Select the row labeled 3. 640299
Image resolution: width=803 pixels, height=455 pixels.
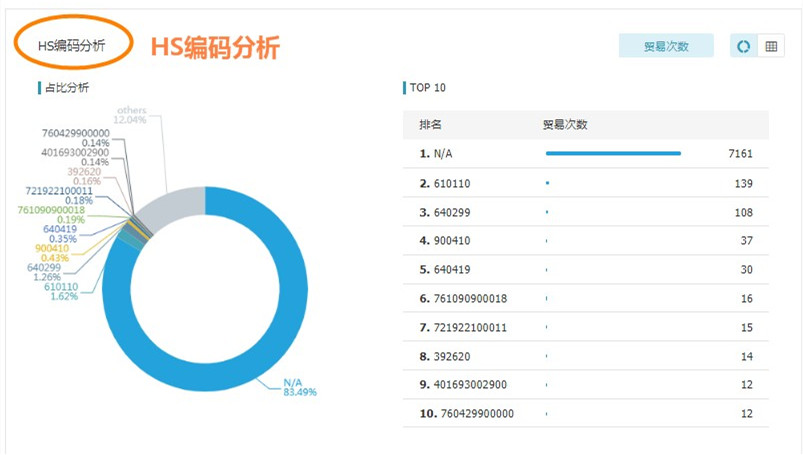(x=586, y=212)
